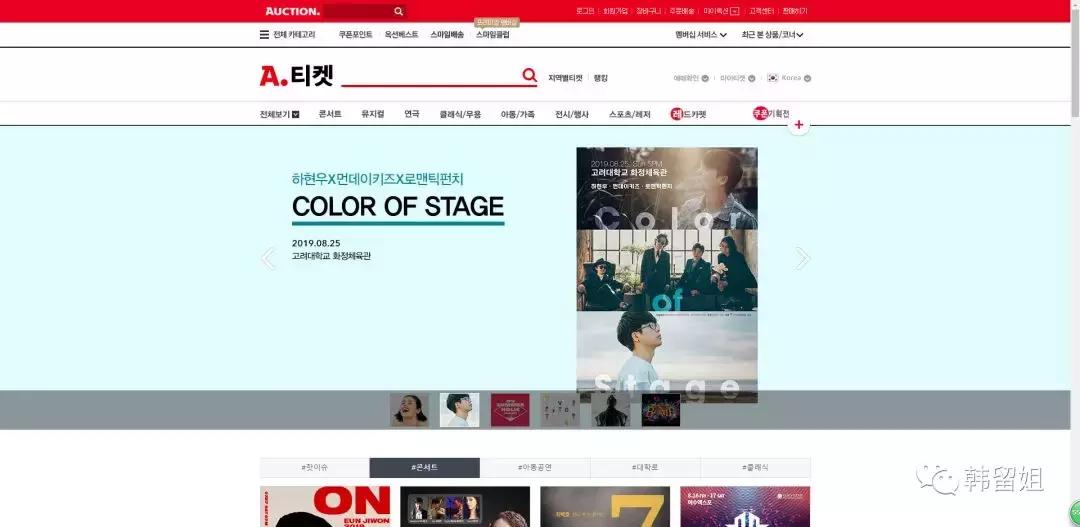The image size is (1080, 527).
Task: Show the previous banner with left arrow
Action: click(268, 258)
